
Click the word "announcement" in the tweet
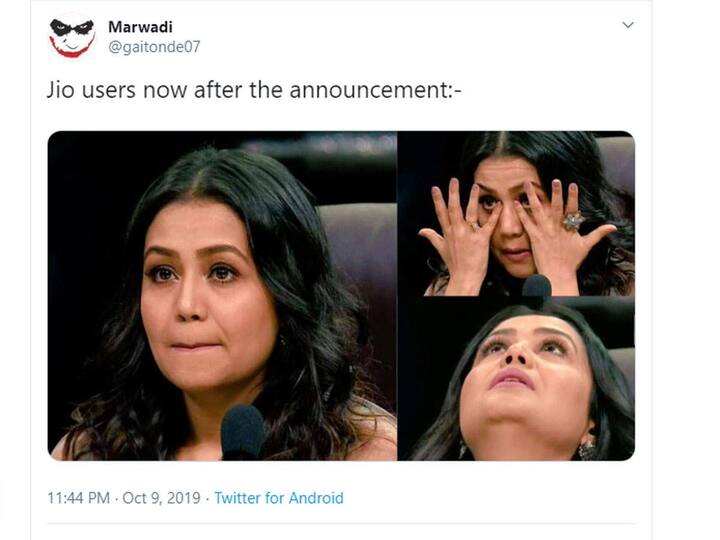coord(371,90)
